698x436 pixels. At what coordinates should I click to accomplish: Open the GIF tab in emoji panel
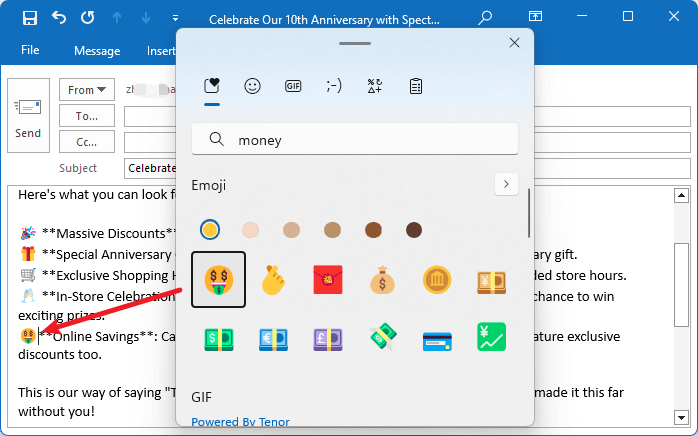[x=293, y=87]
